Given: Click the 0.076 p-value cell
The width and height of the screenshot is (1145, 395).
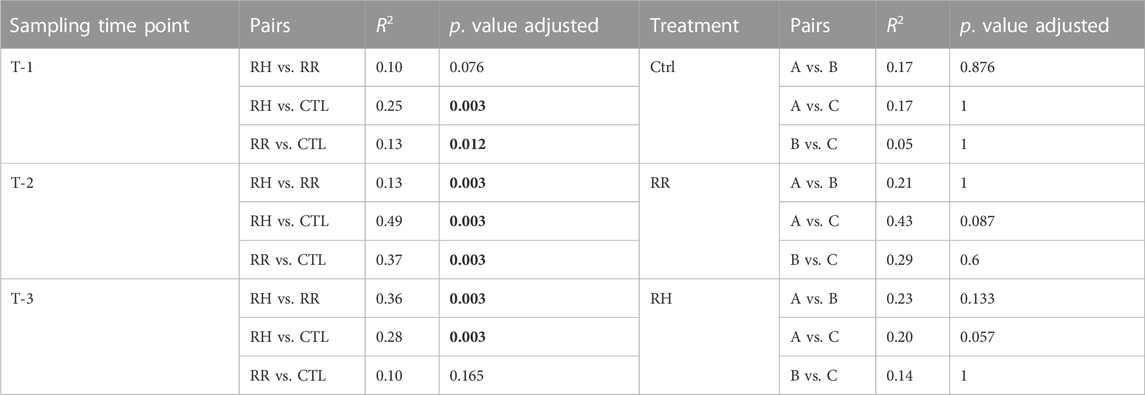Looking at the screenshot, I should click(x=467, y=67).
